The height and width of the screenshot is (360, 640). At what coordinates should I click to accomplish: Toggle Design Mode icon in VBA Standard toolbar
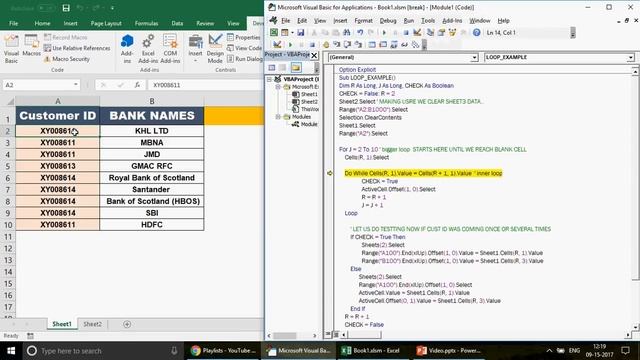pyautogui.click(x=417, y=33)
